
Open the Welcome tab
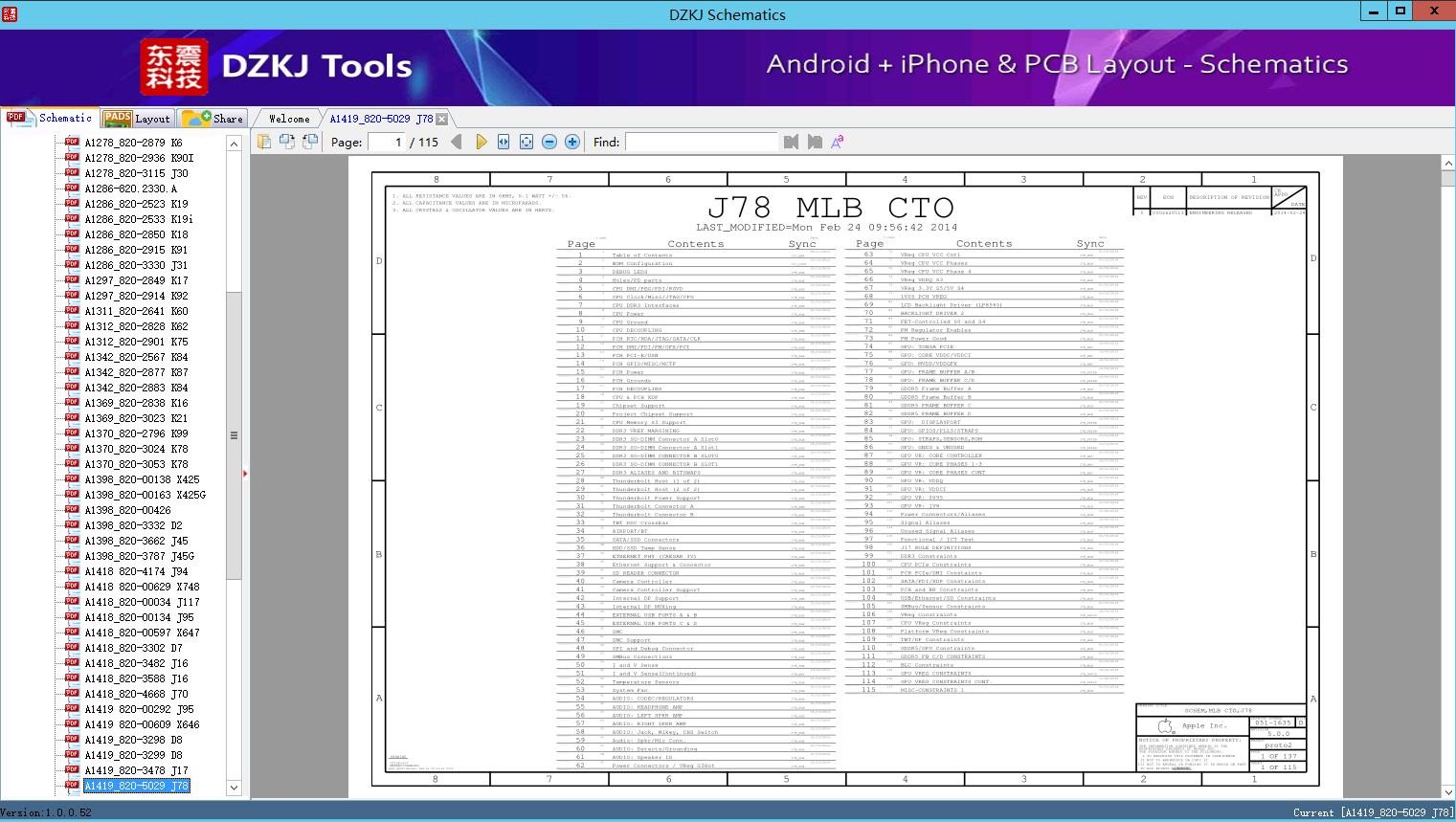pos(289,119)
